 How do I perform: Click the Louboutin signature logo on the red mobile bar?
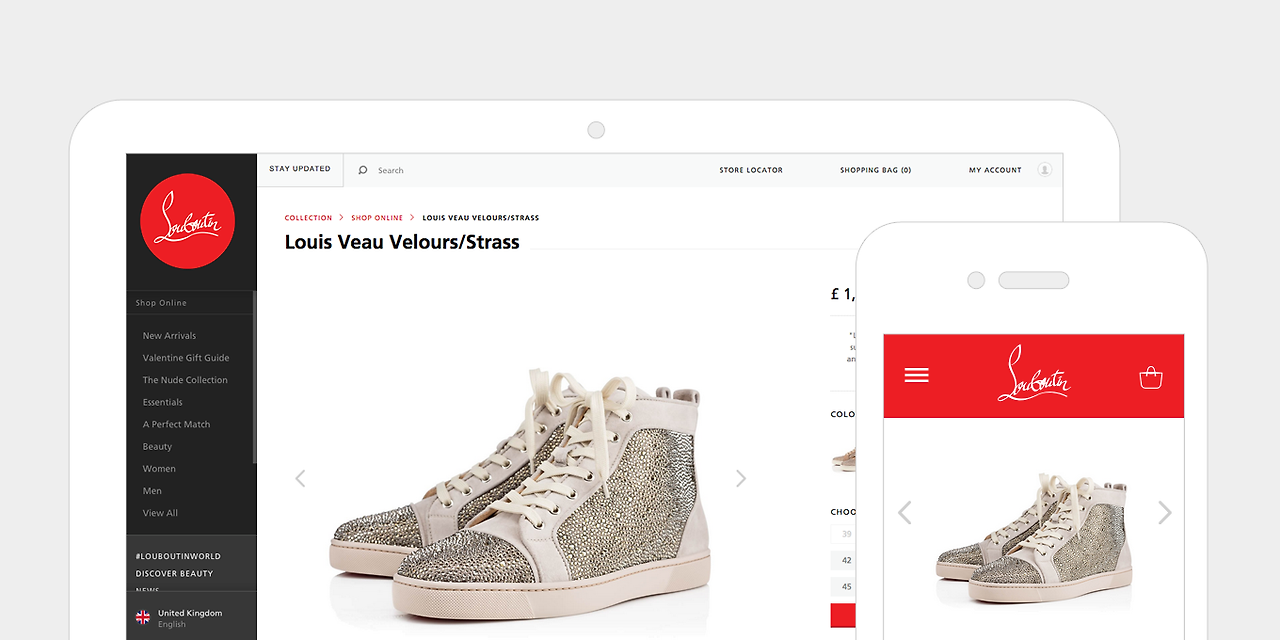click(1033, 375)
